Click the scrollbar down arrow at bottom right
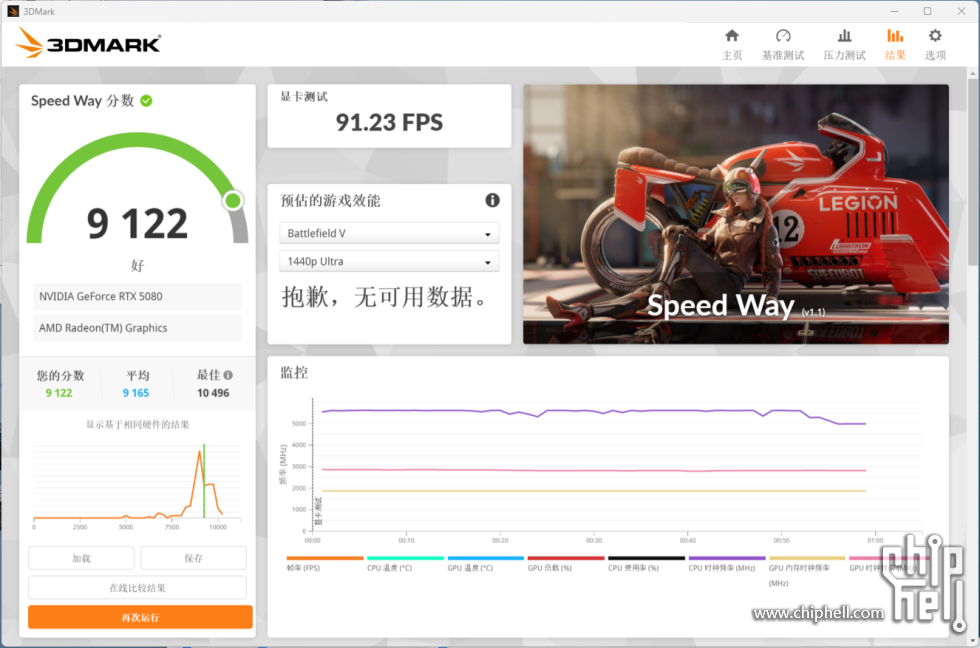Viewport: 980px width, 648px height. pos(972,641)
